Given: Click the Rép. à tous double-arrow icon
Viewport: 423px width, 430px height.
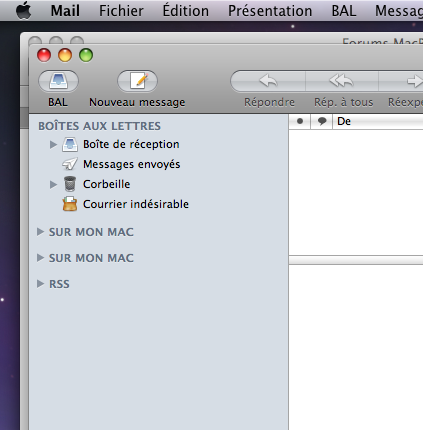Looking at the screenshot, I should tap(342, 81).
